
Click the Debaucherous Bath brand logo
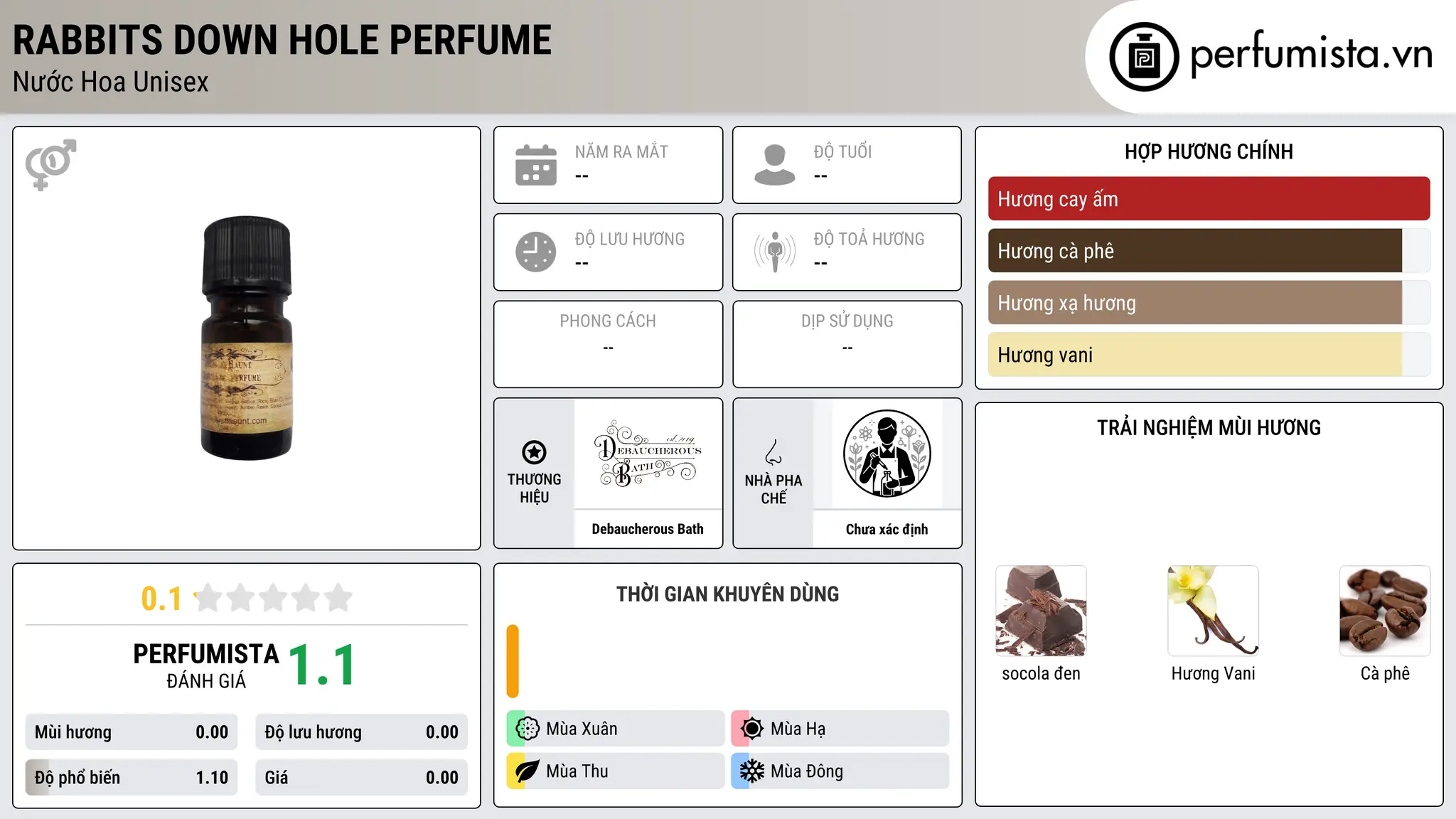(x=648, y=454)
